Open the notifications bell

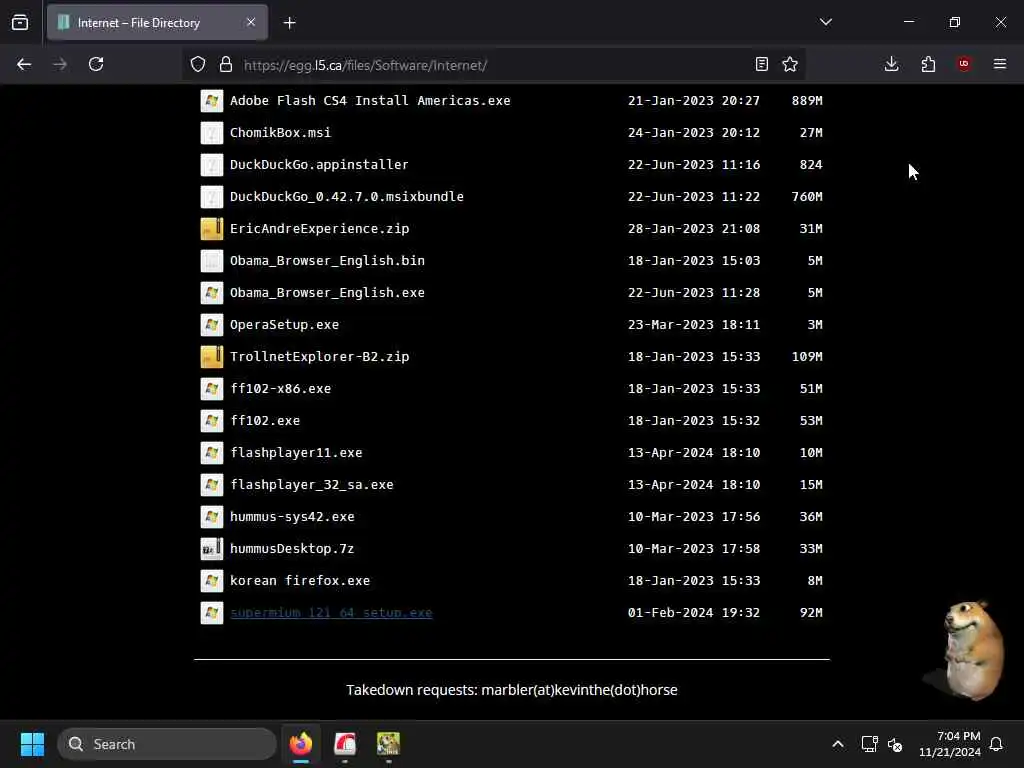point(996,744)
